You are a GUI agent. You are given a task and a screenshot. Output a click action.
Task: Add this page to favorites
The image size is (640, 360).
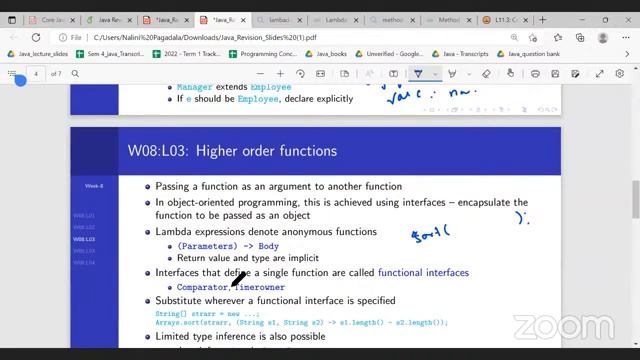coord(532,38)
